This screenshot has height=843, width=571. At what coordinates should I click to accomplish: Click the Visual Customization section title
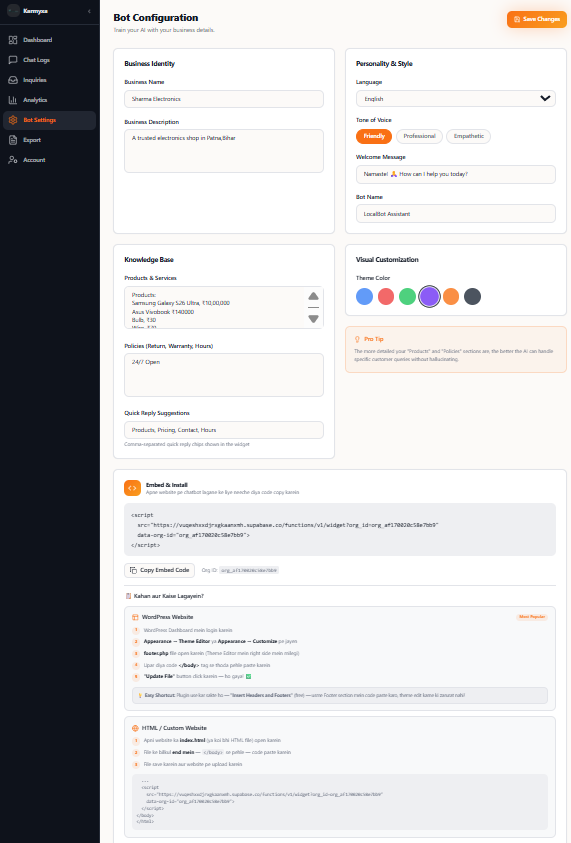pyautogui.click(x=387, y=260)
